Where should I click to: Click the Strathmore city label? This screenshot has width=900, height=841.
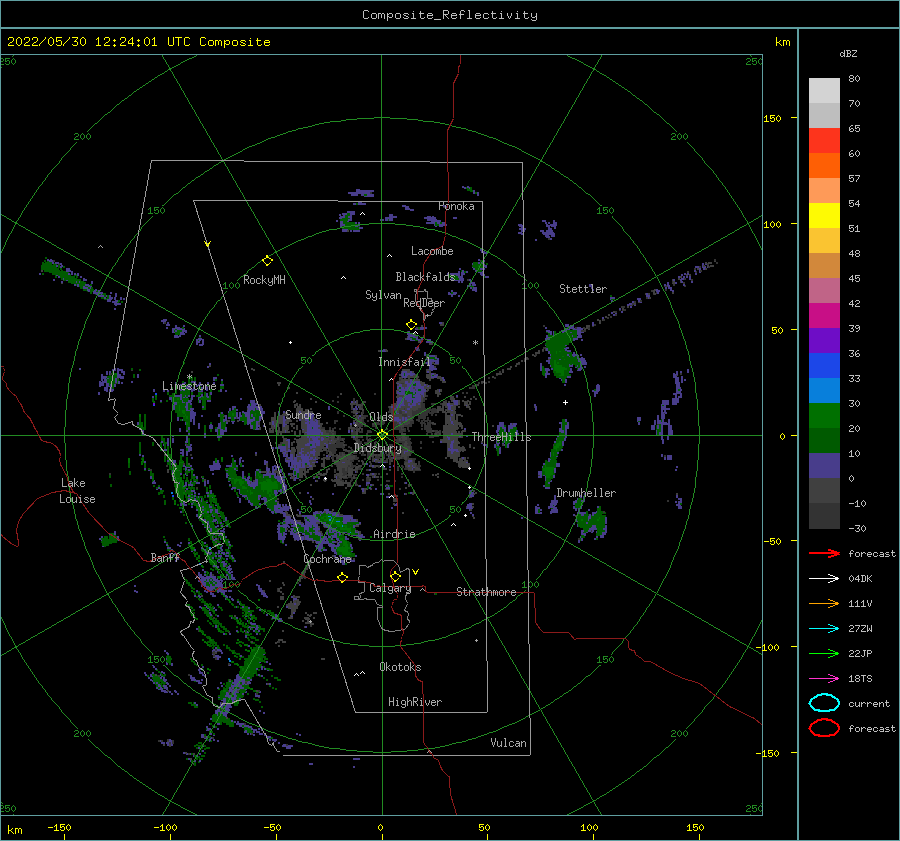(x=486, y=592)
